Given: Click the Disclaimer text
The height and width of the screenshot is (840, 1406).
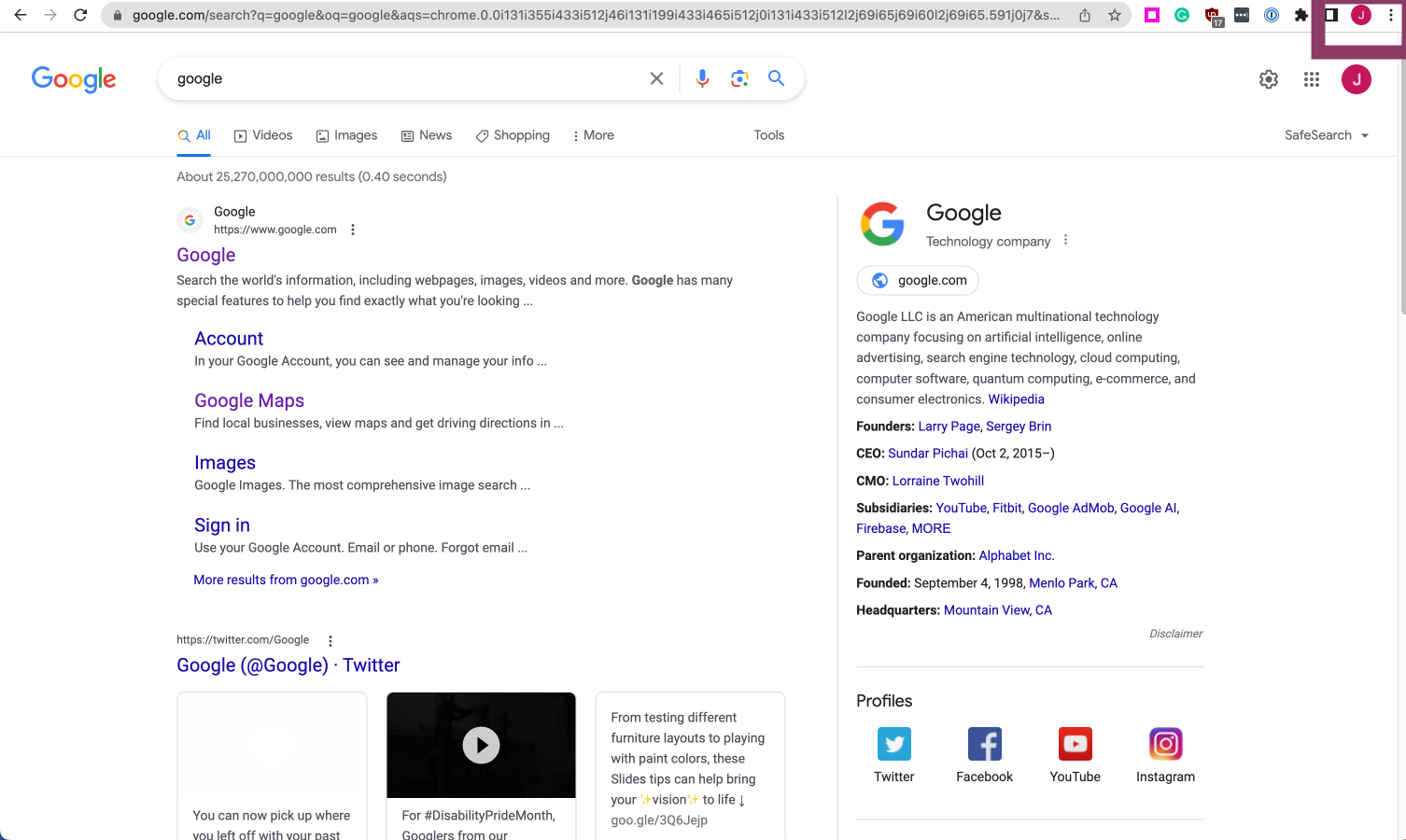Looking at the screenshot, I should point(1175,634).
